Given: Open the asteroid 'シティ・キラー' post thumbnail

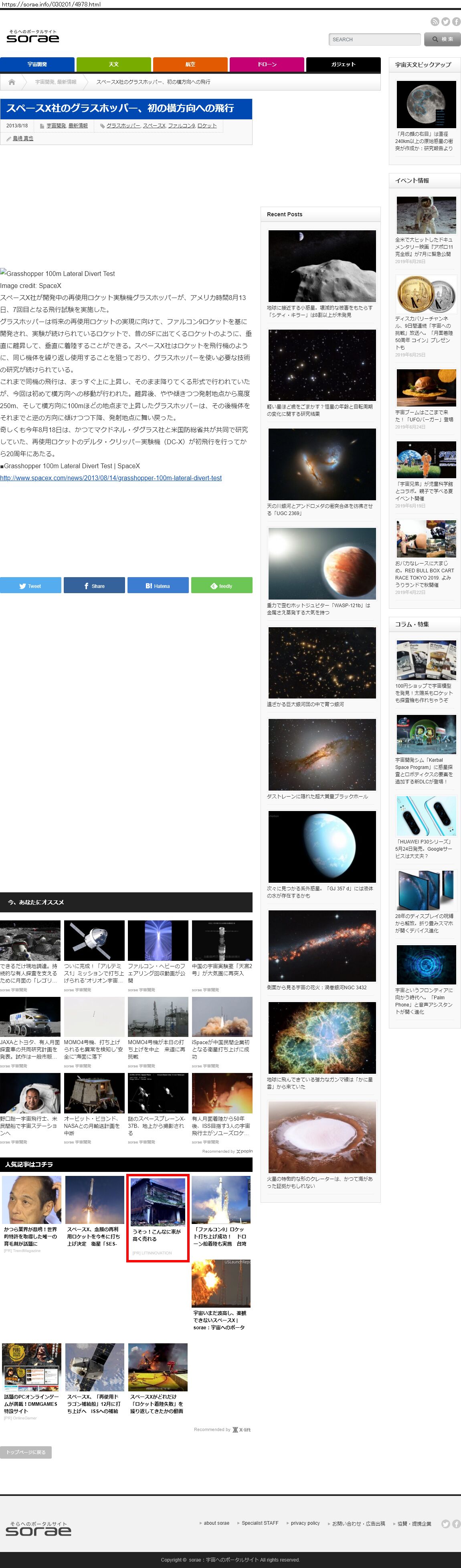Looking at the screenshot, I should click(321, 266).
